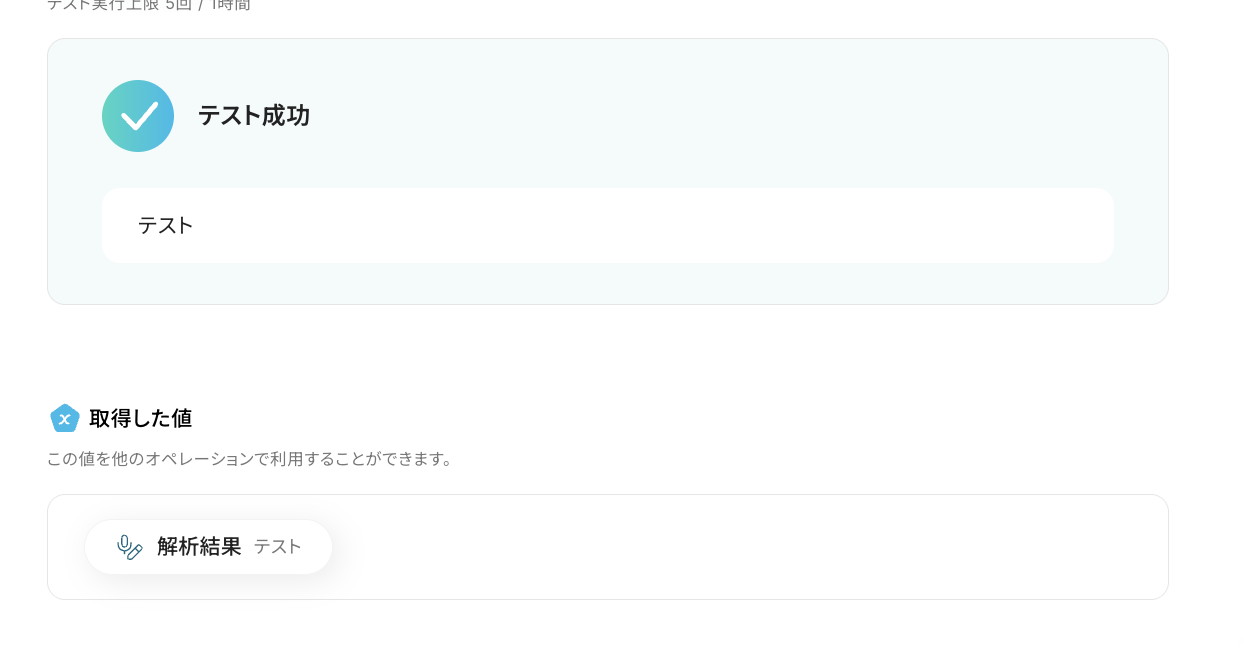Image resolution: width=1243 pixels, height=645 pixels.
Task: Click the テスト value inside 解析結果 chip
Action: coord(278,547)
